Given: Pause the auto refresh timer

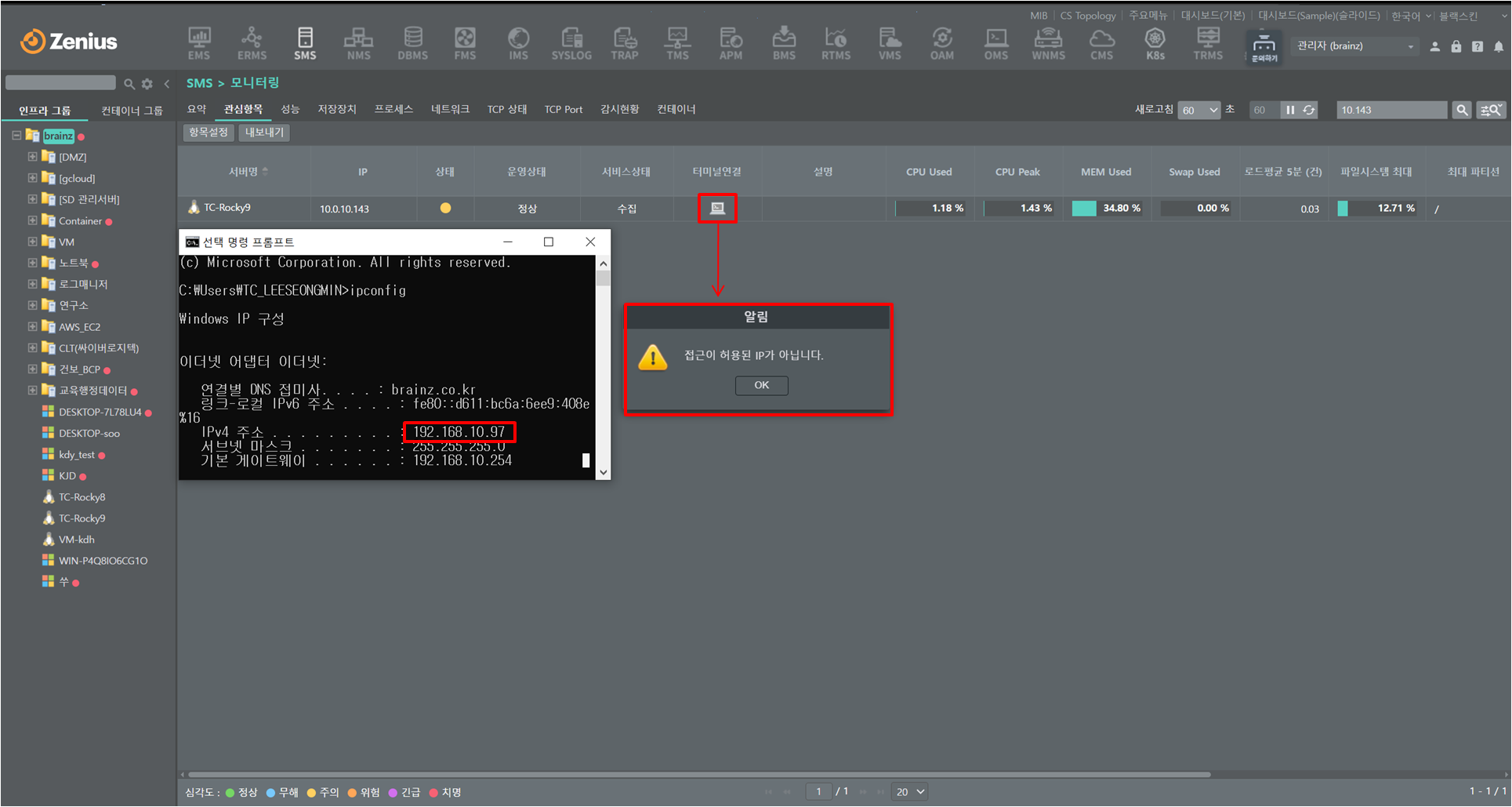Looking at the screenshot, I should [x=1289, y=111].
